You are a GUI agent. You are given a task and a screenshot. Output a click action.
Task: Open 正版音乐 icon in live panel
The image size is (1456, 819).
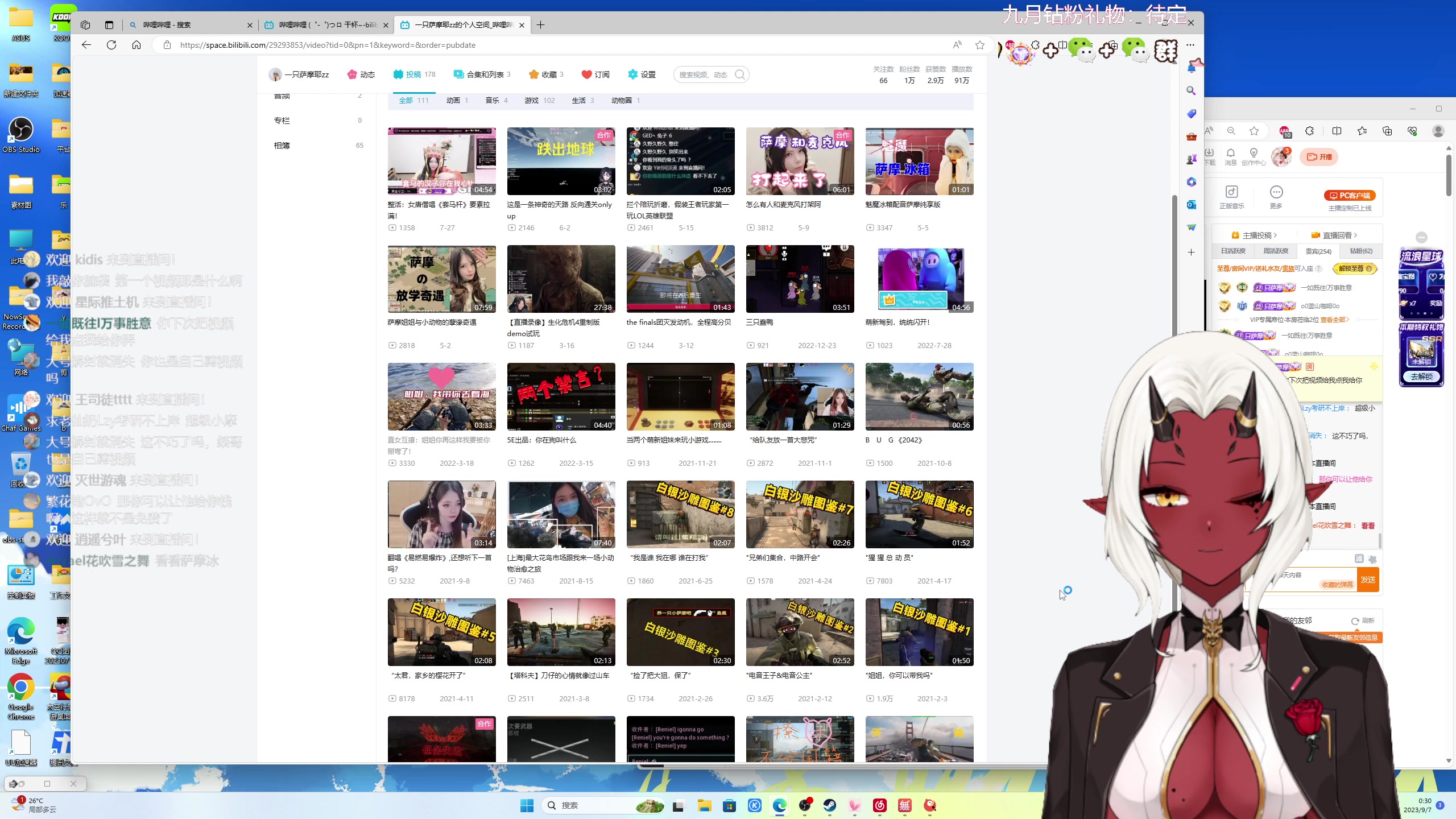(1231, 197)
